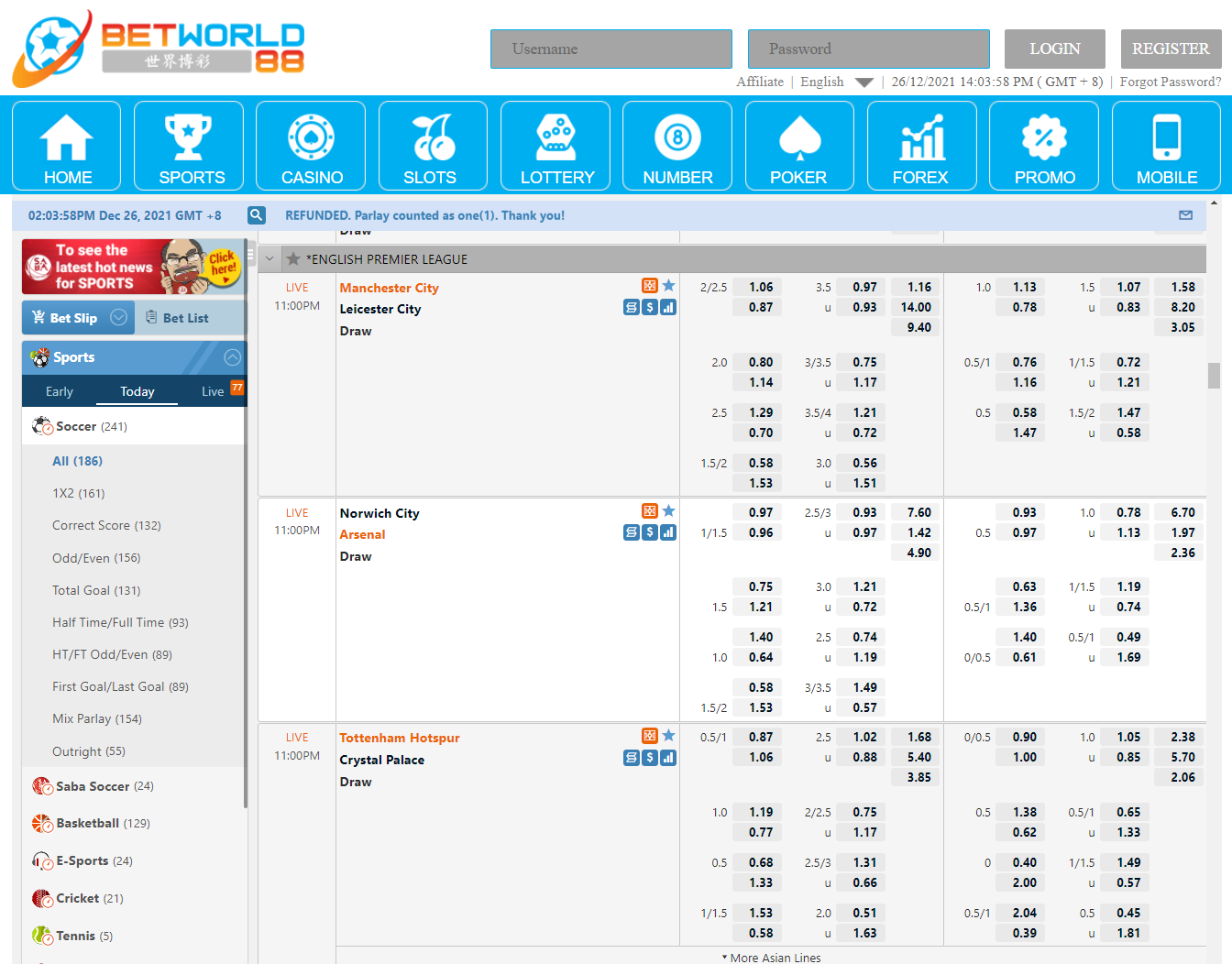Click the dollar icon for Tottenham Hotspur match

pos(649,758)
